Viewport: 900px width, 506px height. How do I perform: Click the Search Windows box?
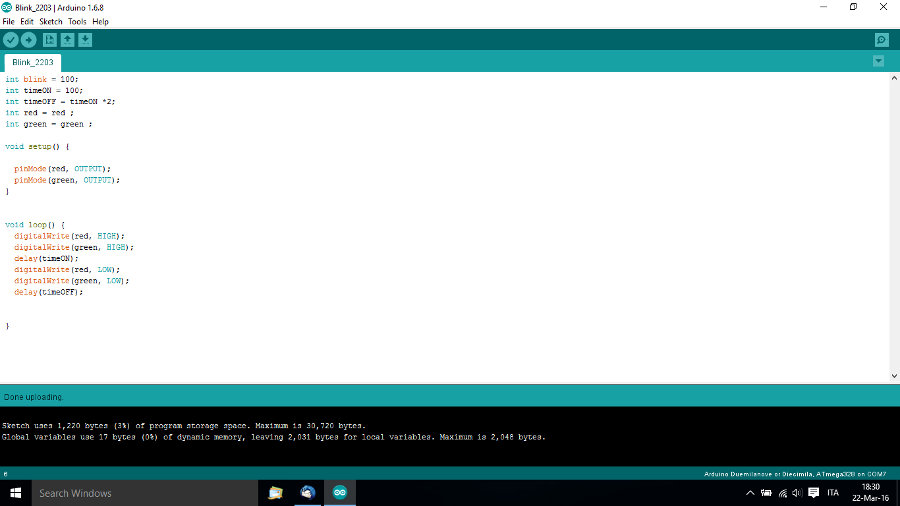(145, 493)
